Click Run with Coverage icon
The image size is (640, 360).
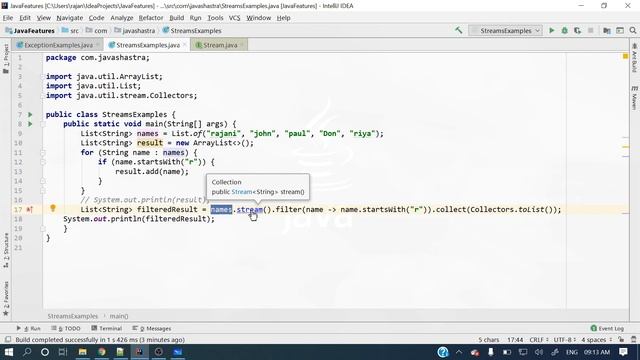577,31
